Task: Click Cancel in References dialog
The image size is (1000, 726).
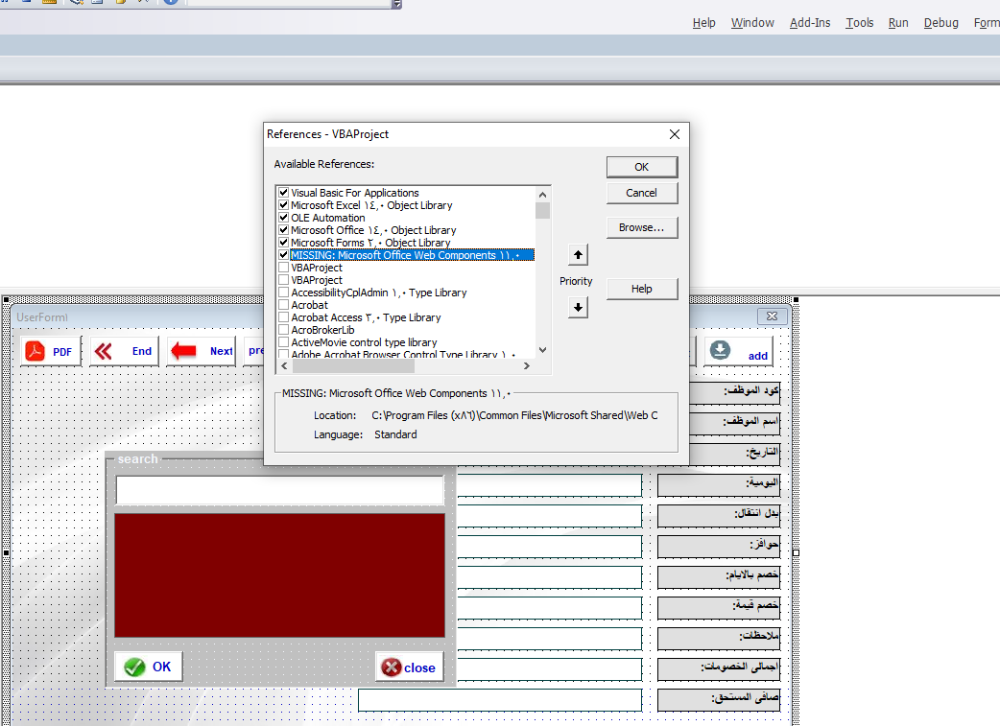Action: (x=642, y=193)
